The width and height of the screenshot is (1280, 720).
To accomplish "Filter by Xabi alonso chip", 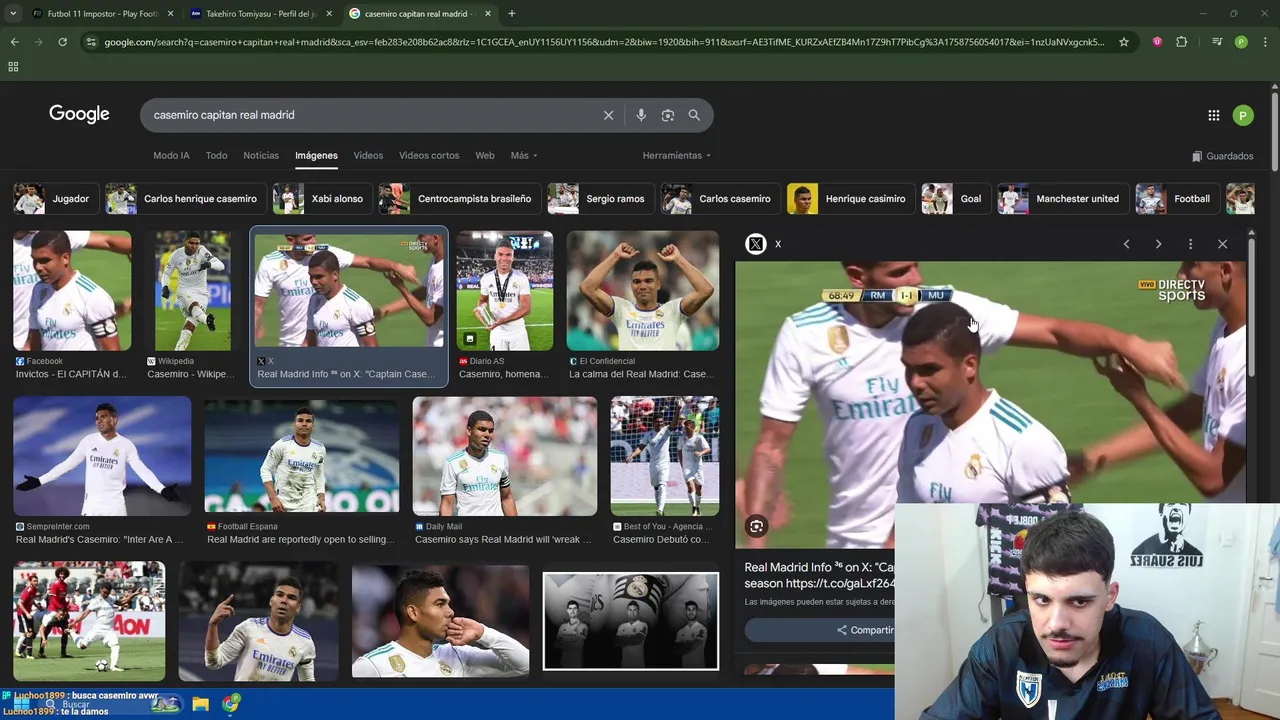I will (323, 199).
